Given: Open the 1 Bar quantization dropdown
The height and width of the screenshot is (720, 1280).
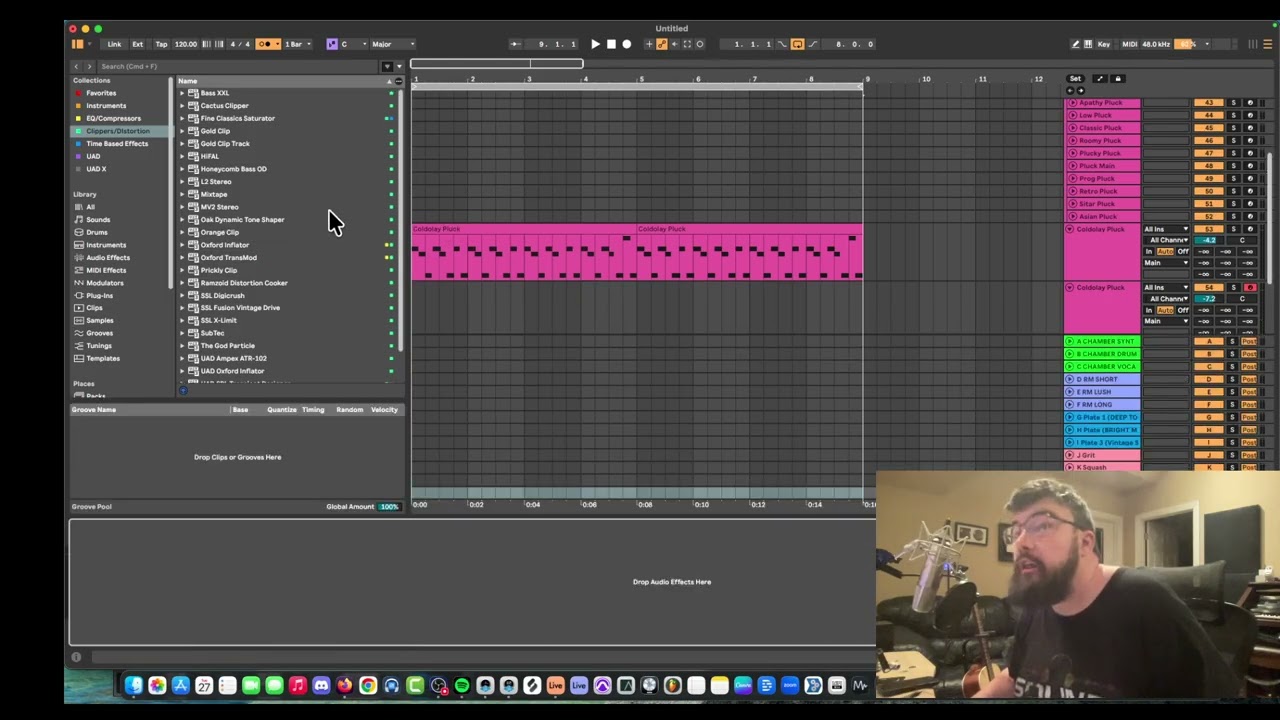Looking at the screenshot, I should pyautogui.click(x=298, y=44).
